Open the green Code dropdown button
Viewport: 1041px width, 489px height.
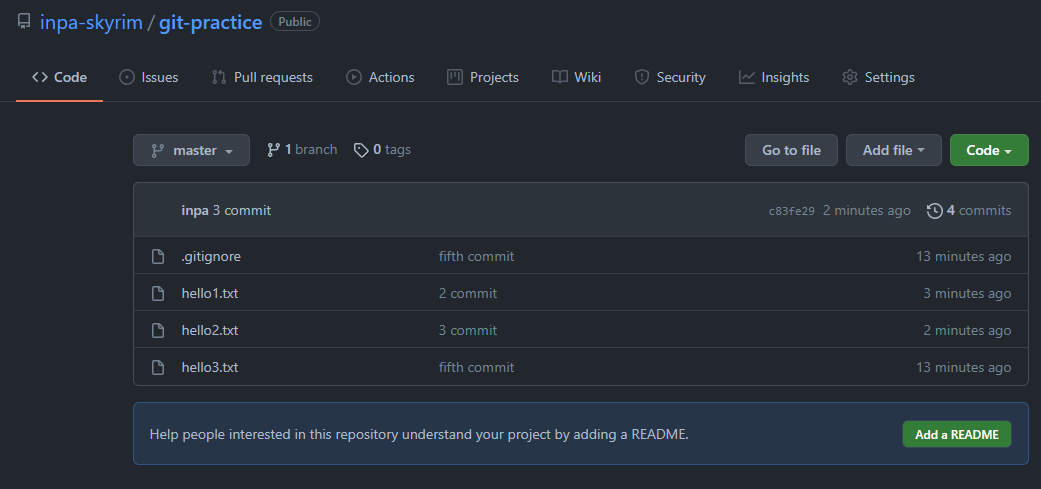(989, 150)
